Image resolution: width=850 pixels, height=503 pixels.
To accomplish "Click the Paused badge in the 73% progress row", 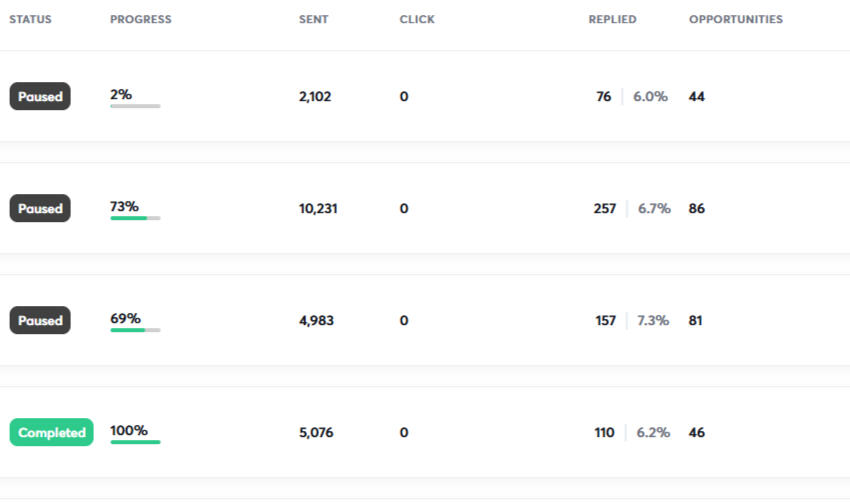I will coord(40,209).
